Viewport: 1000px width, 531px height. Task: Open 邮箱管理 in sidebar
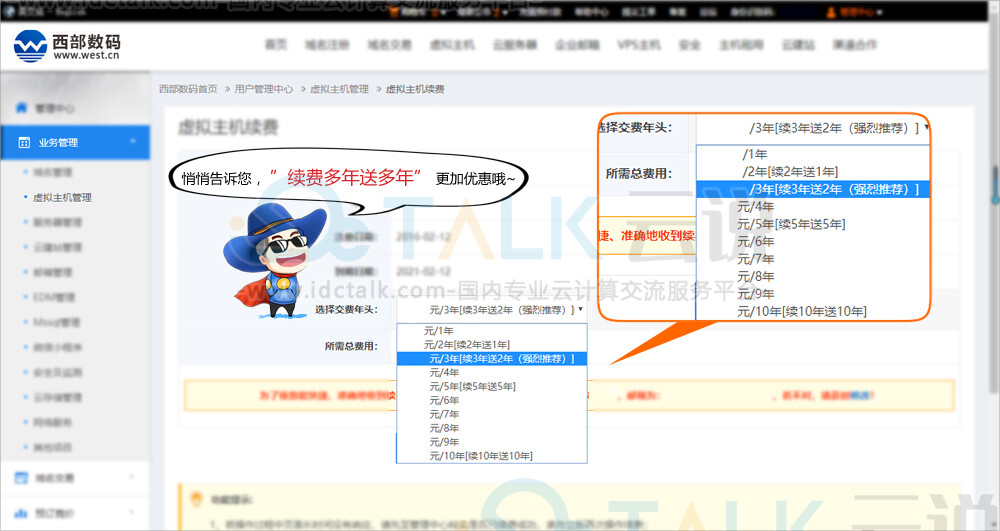[x=53, y=272]
